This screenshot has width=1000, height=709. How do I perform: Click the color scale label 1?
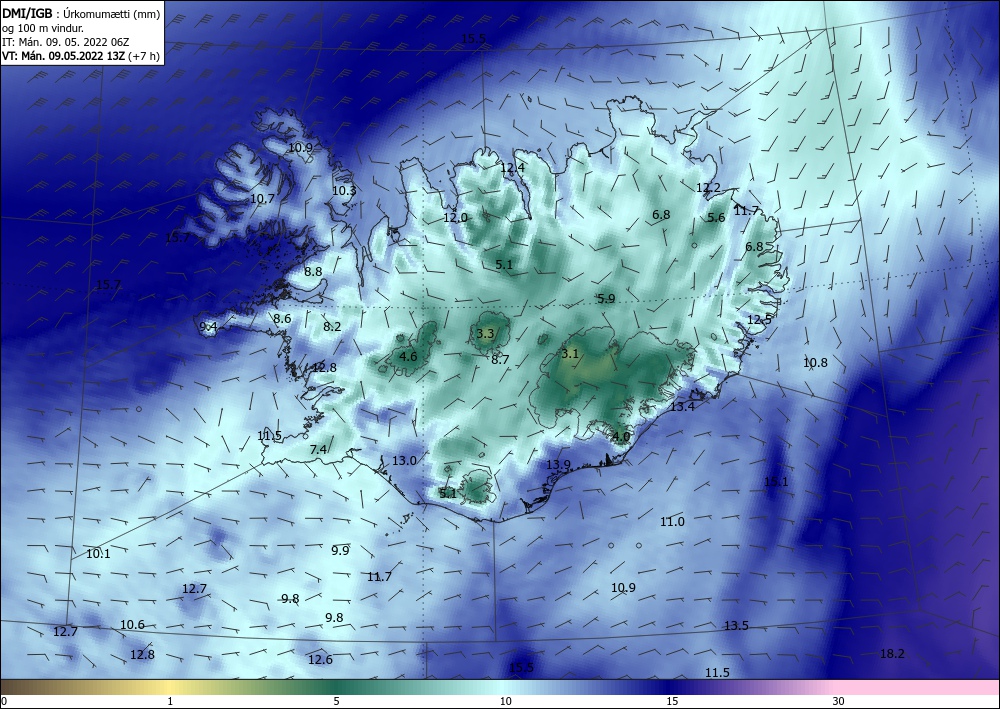170,701
